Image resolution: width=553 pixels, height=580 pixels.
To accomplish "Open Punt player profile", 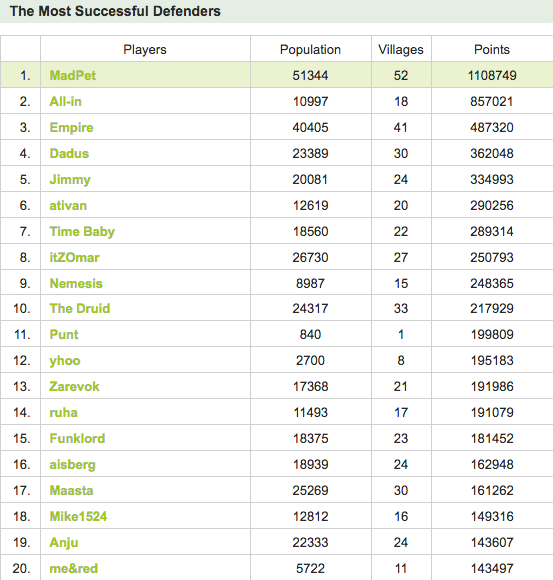I will coord(64,334).
